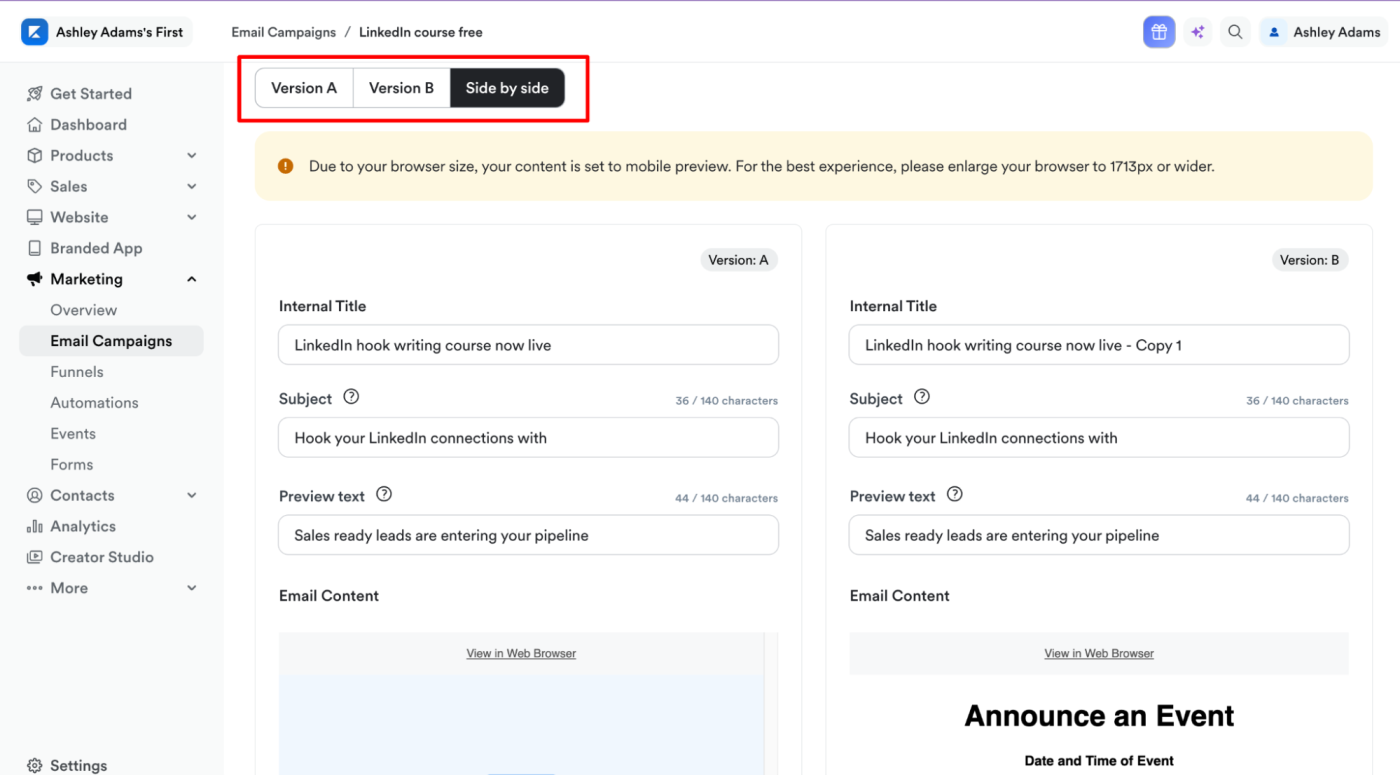Click the Contacts person icon
1400x775 pixels.
[35, 495]
